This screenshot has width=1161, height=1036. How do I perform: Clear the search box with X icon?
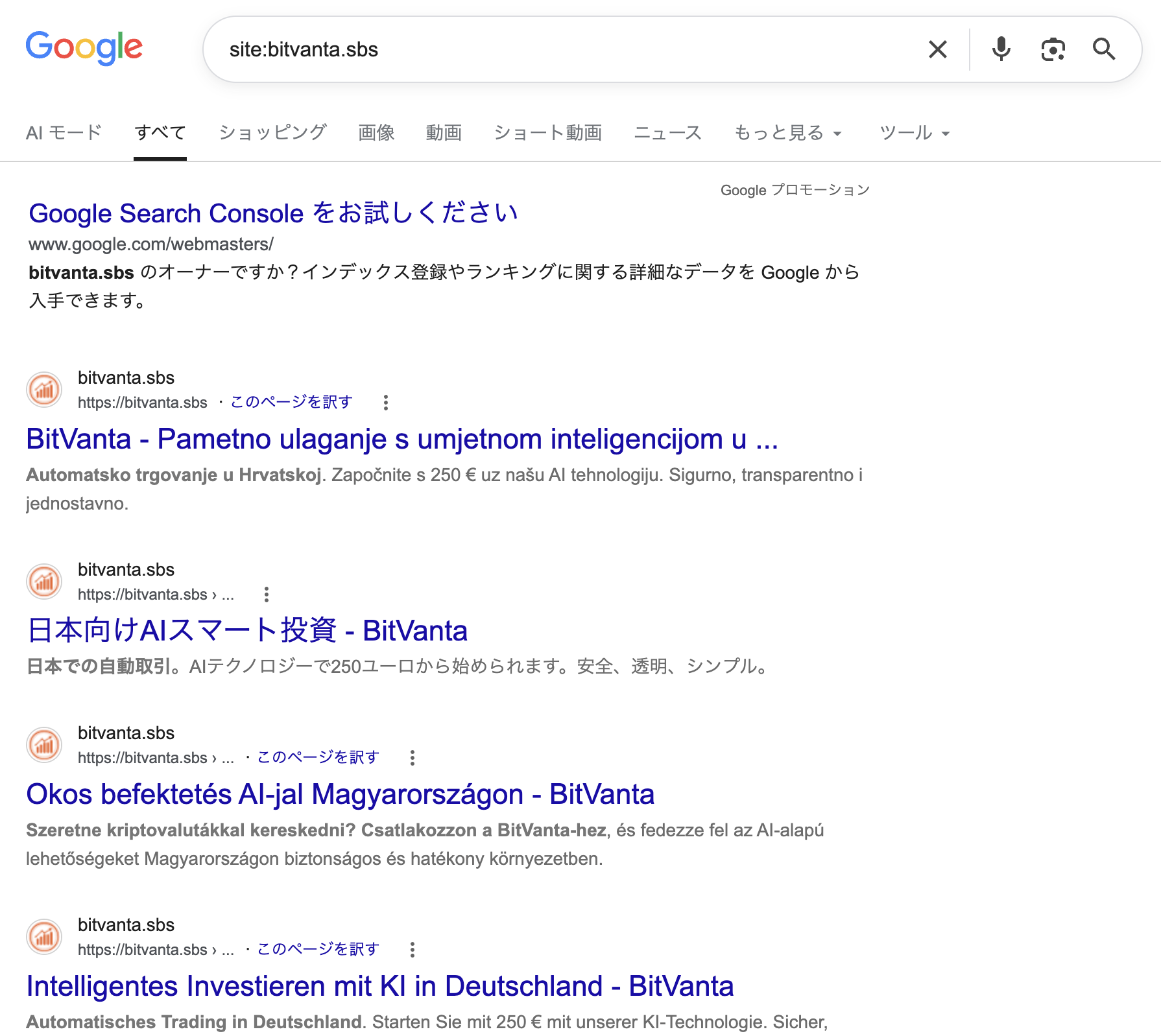click(x=938, y=49)
